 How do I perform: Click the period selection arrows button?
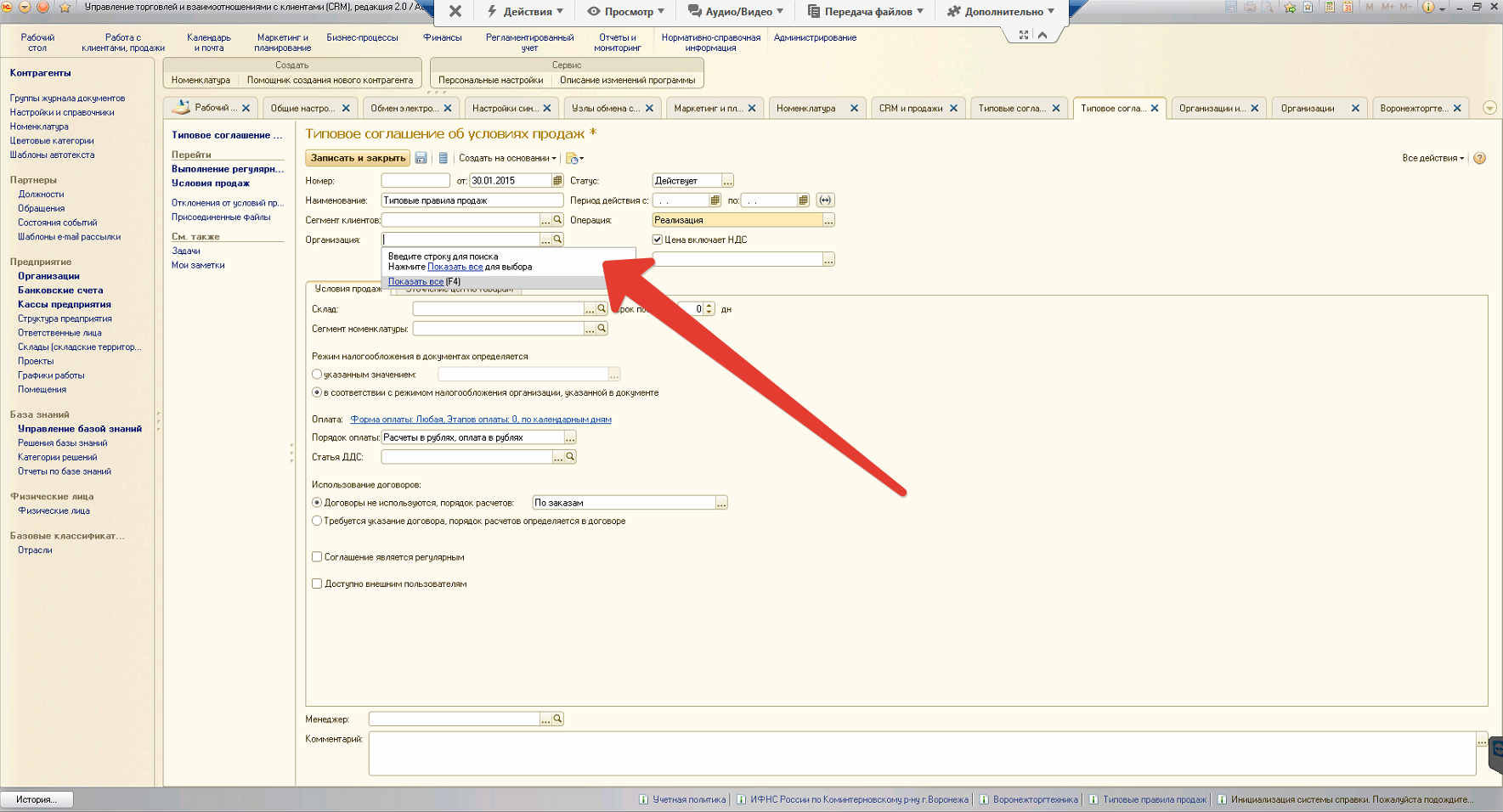click(825, 200)
